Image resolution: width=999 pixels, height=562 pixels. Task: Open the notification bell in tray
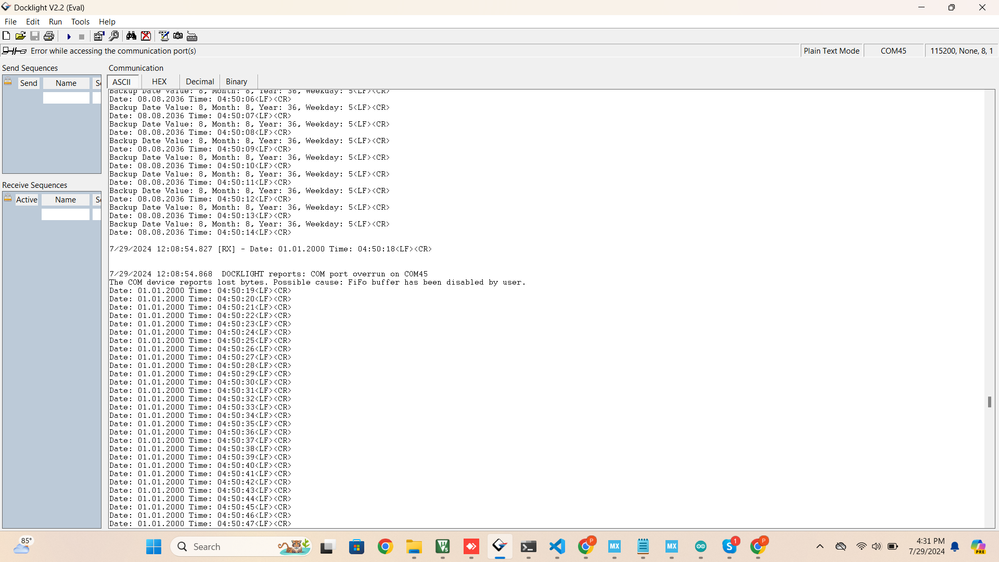coord(955,547)
